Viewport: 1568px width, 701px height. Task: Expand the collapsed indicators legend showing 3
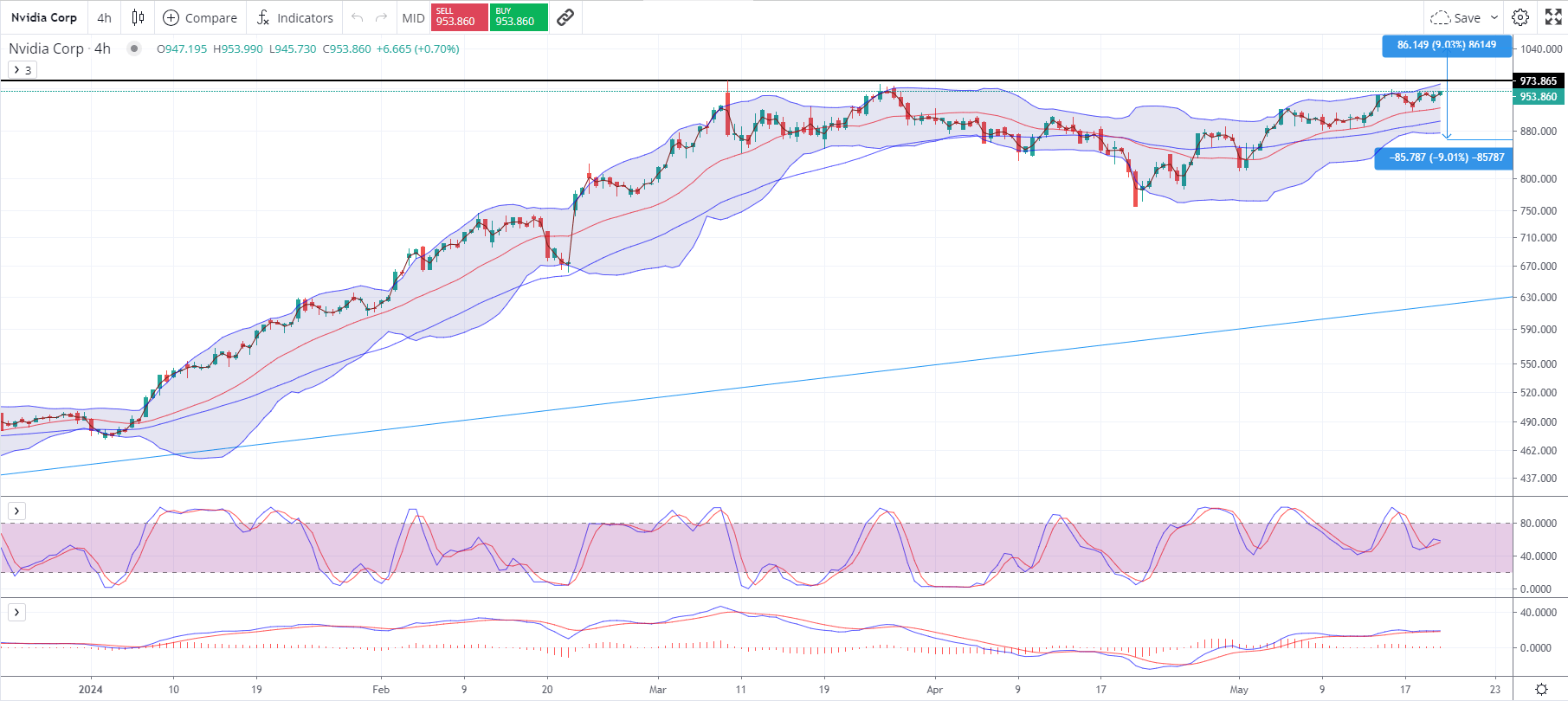pyautogui.click(x=23, y=70)
